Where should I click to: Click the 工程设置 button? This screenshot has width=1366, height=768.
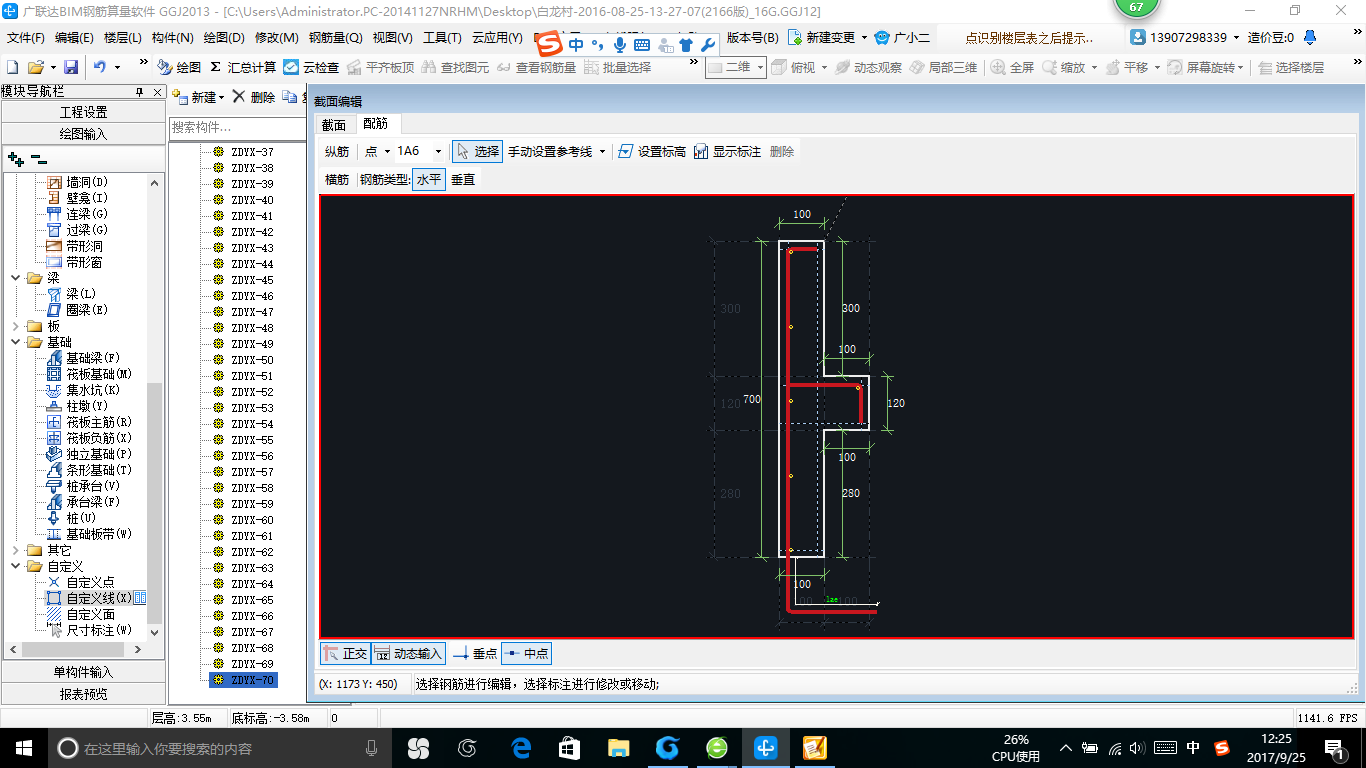[84, 112]
